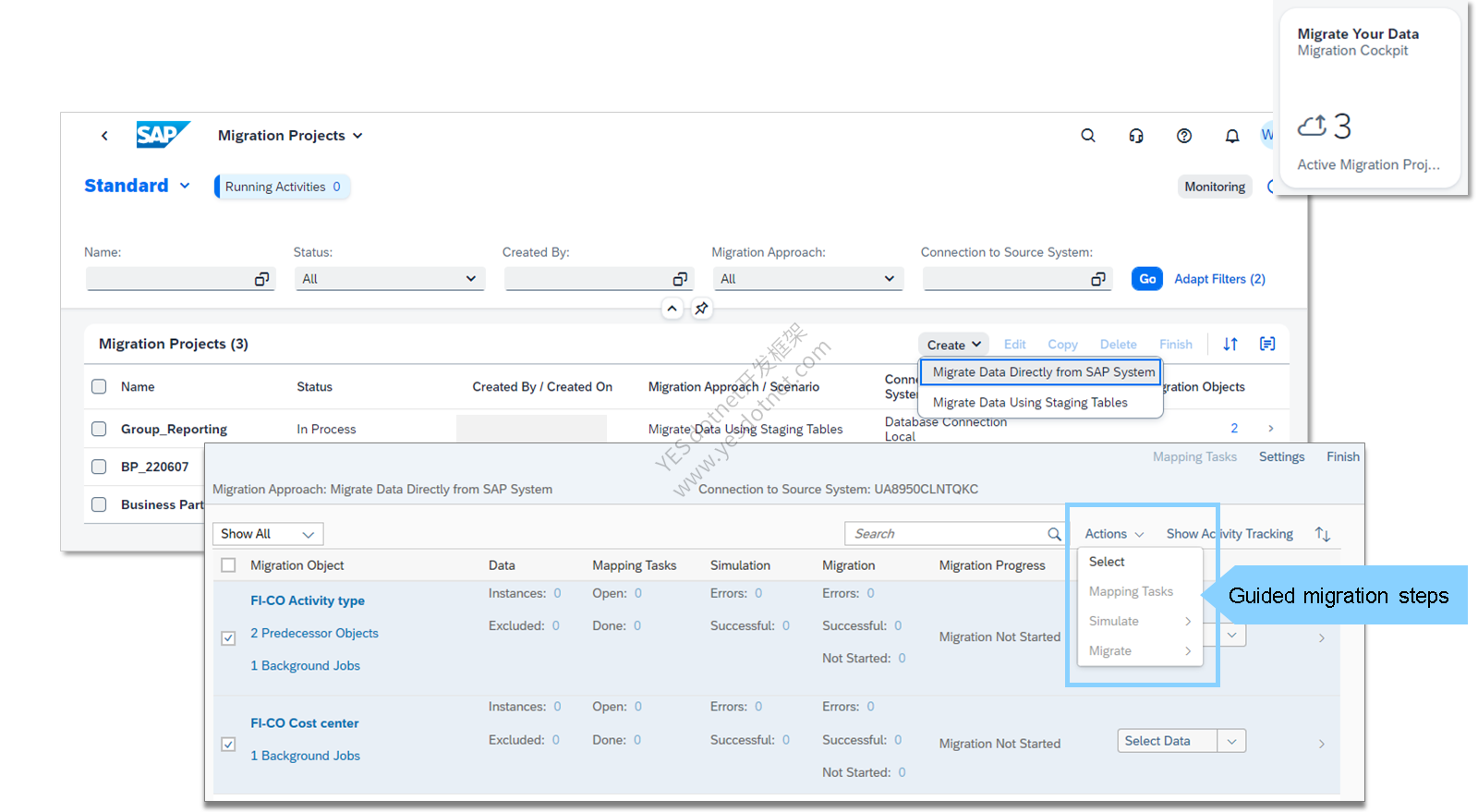Open 1 Background Jobs under Cost center
This screenshot has height=812, width=1478.
(x=305, y=756)
